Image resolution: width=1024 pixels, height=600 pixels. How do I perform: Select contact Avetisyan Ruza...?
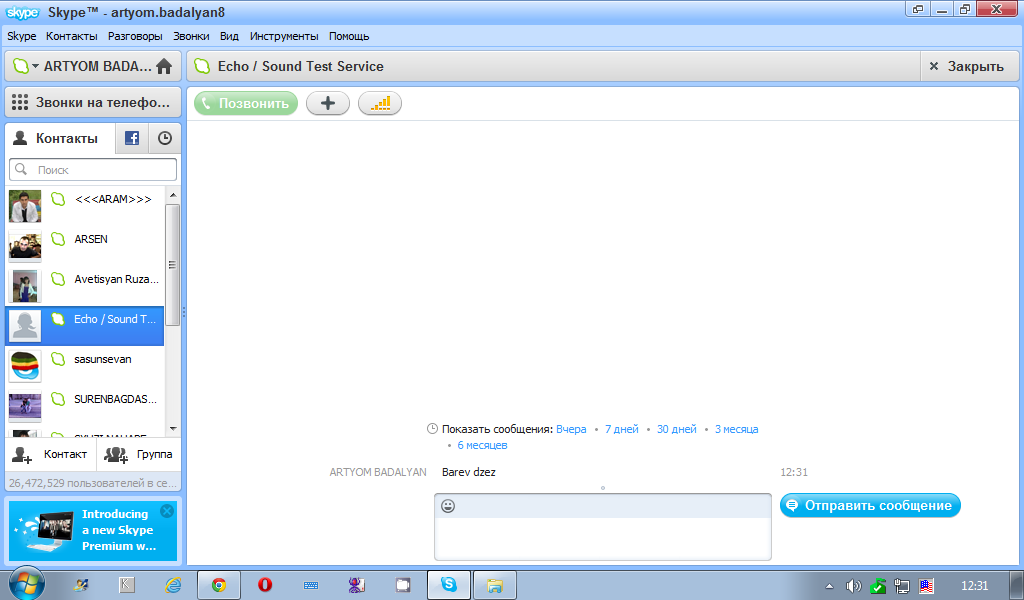click(x=85, y=285)
